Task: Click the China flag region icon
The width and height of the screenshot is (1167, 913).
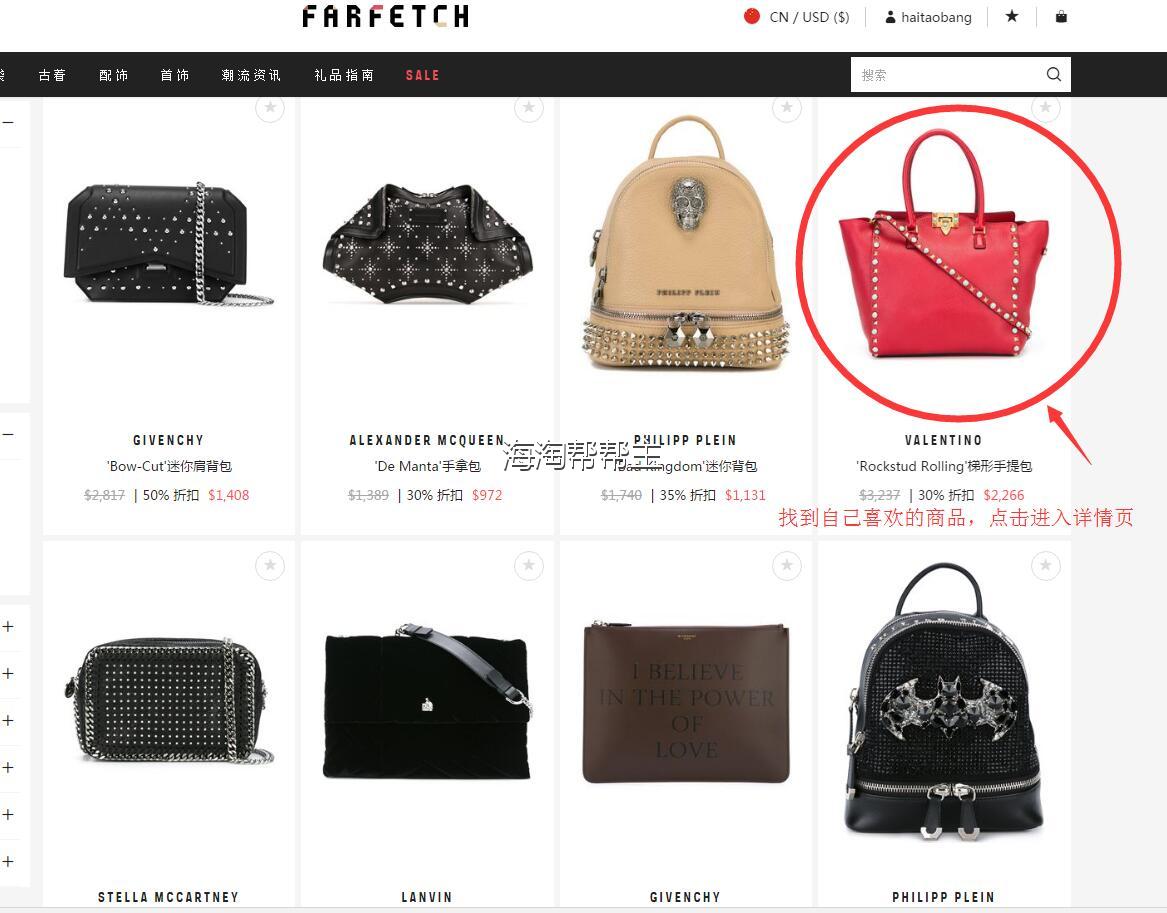Action: [x=752, y=16]
